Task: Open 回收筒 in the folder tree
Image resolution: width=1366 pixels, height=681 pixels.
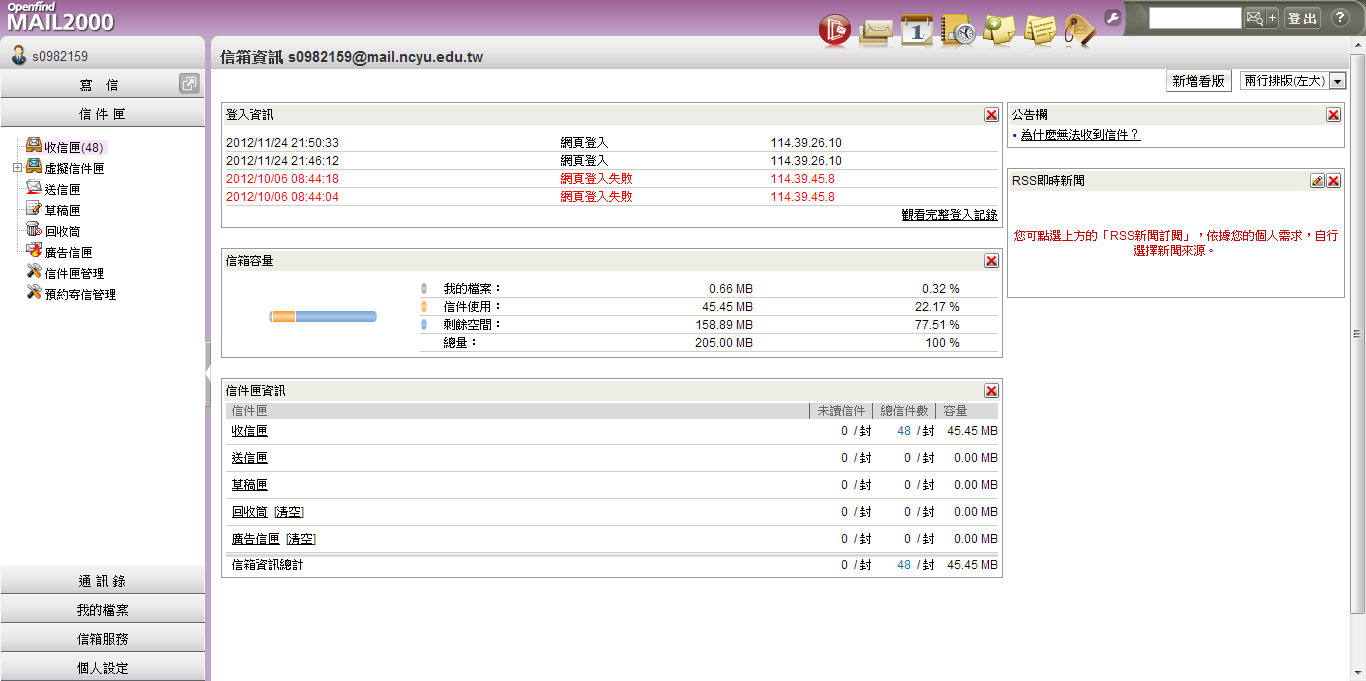Action: (x=62, y=232)
